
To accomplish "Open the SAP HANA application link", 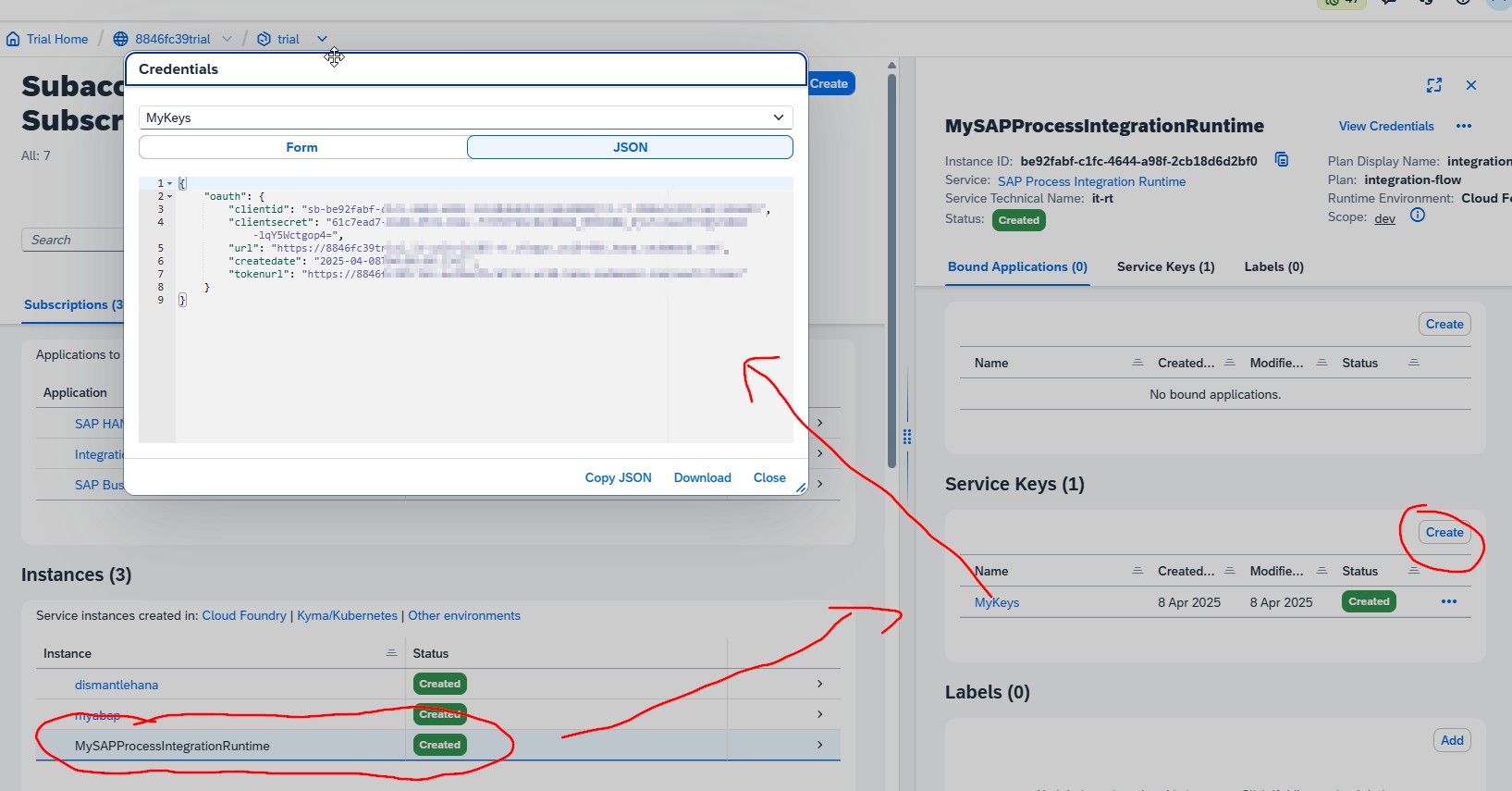I will 99,424.
